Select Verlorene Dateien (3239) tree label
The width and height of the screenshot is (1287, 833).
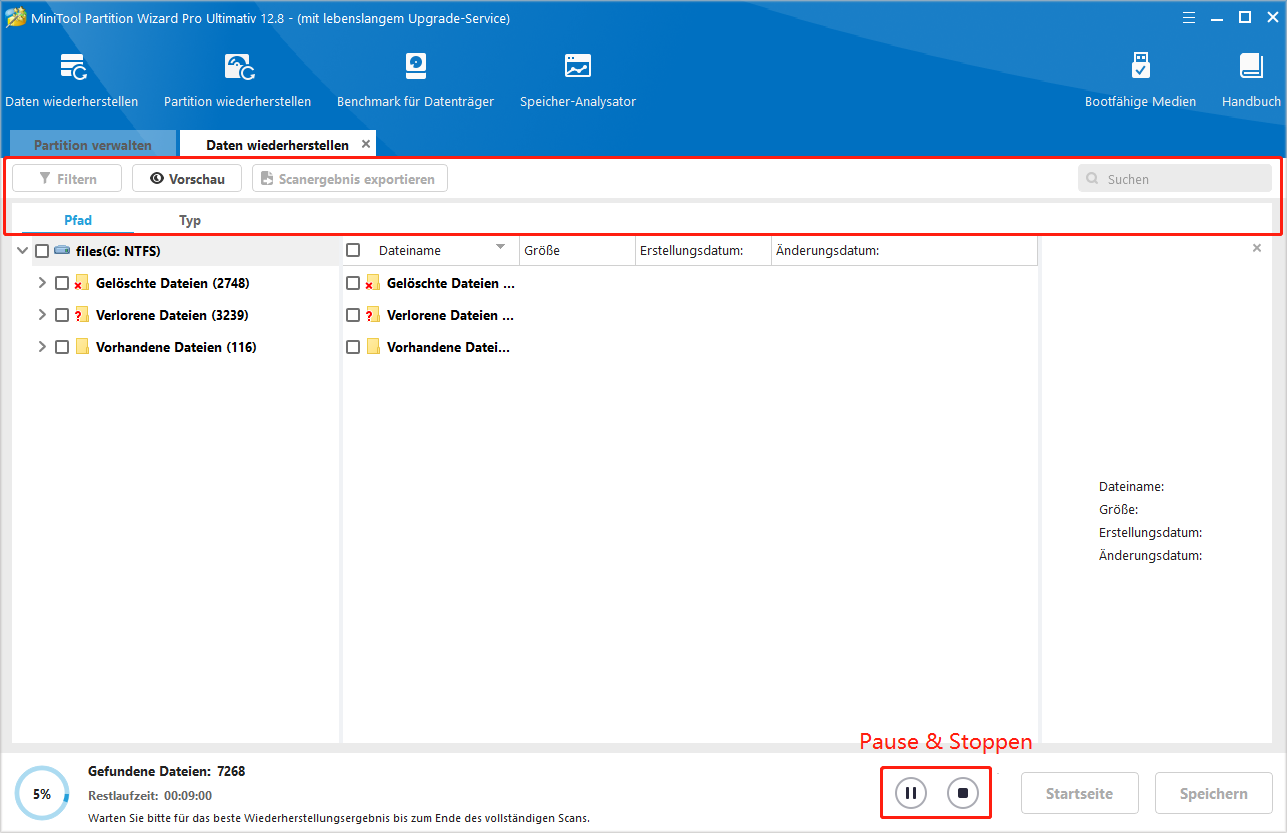point(172,315)
